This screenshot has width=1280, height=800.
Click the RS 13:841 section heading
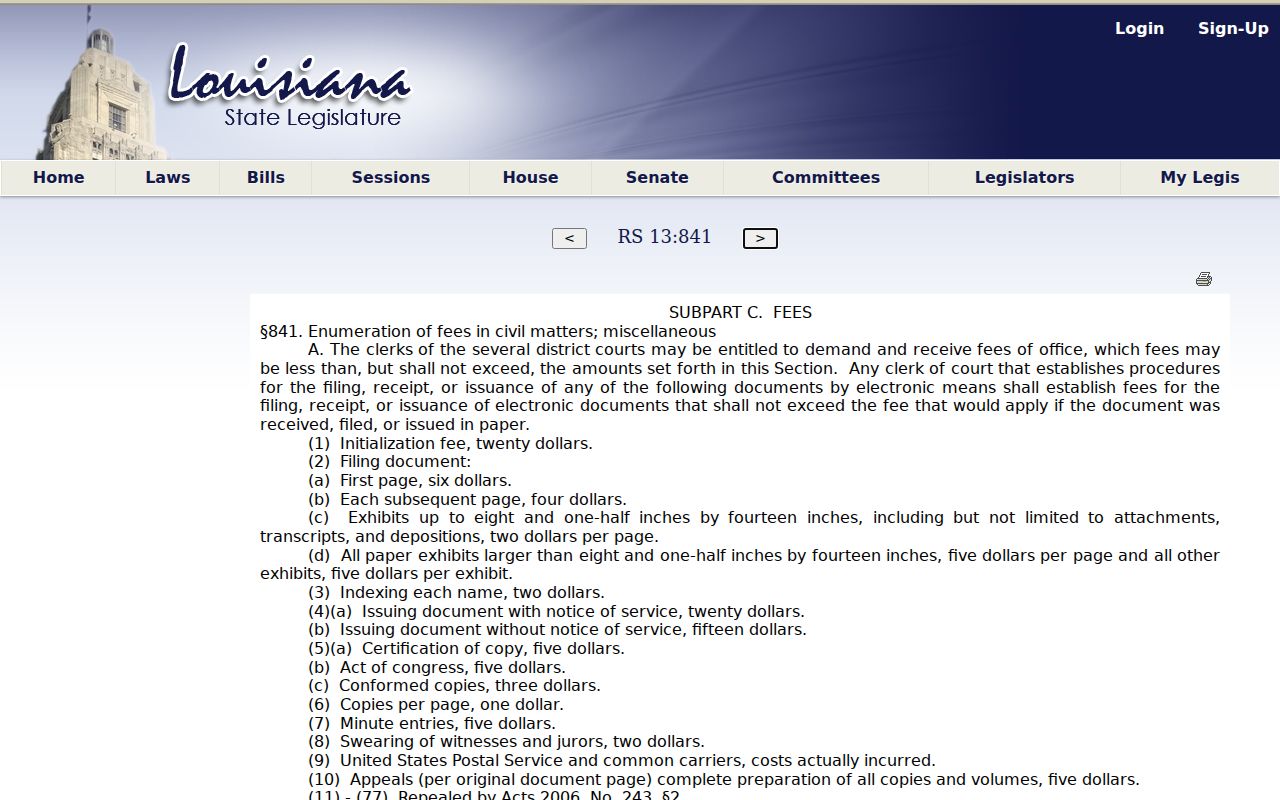click(x=665, y=237)
